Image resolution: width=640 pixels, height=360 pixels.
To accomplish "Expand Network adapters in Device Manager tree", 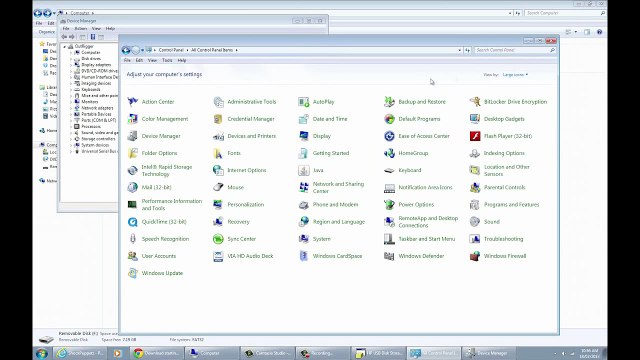I will (x=71, y=108).
